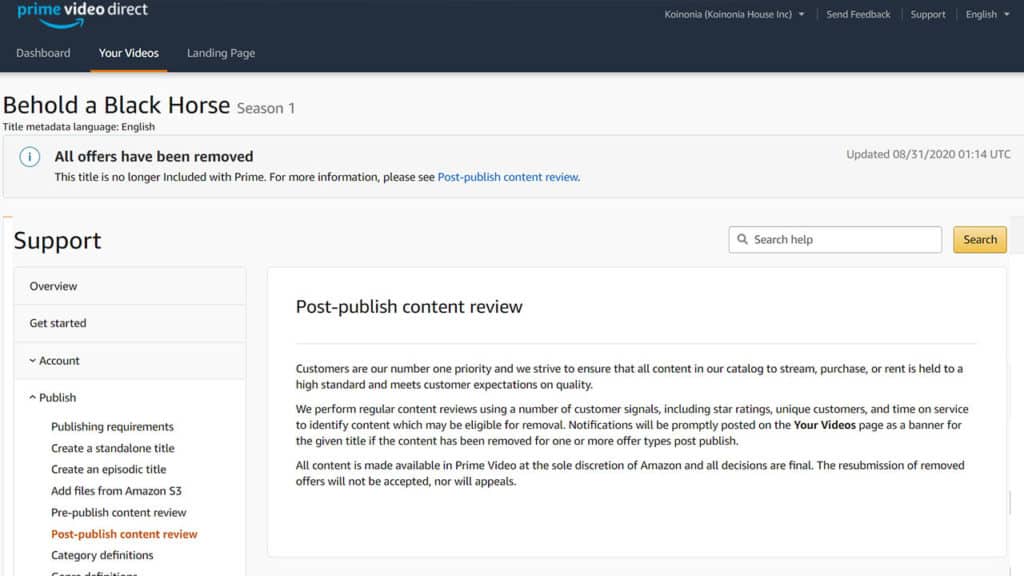Select the Your Videos tab
Screen dimensions: 1024x576
click(129, 53)
